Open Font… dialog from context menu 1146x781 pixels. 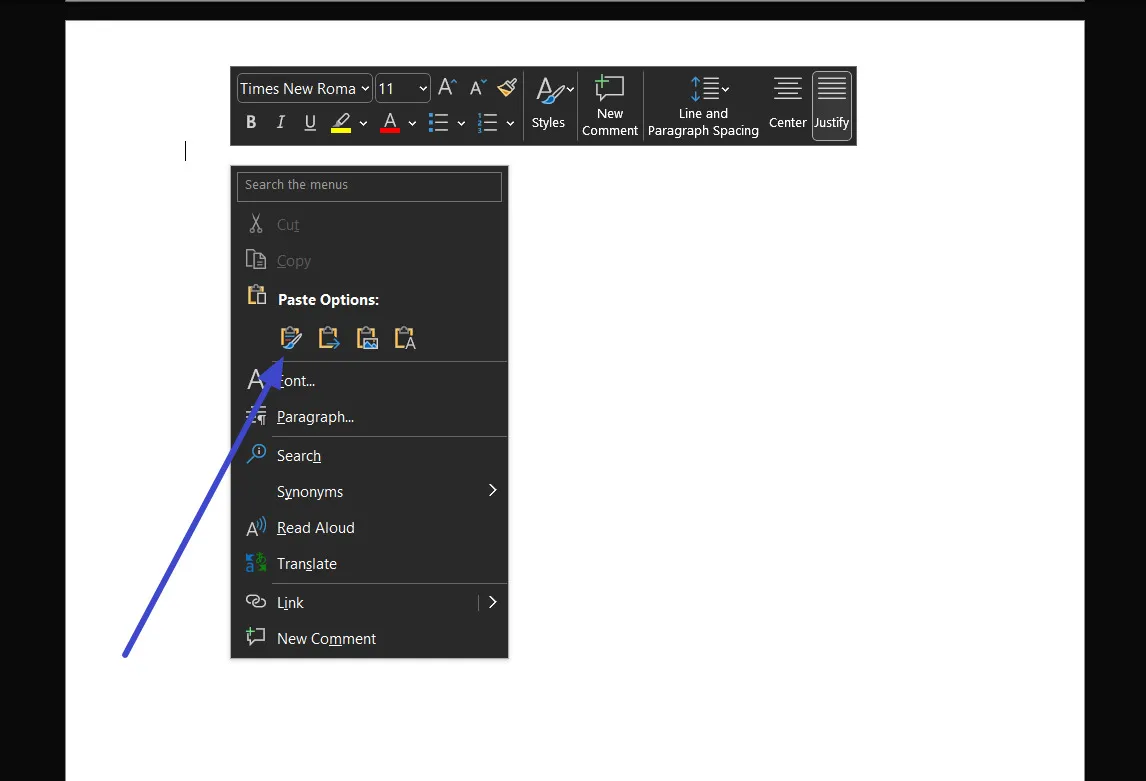click(x=369, y=381)
